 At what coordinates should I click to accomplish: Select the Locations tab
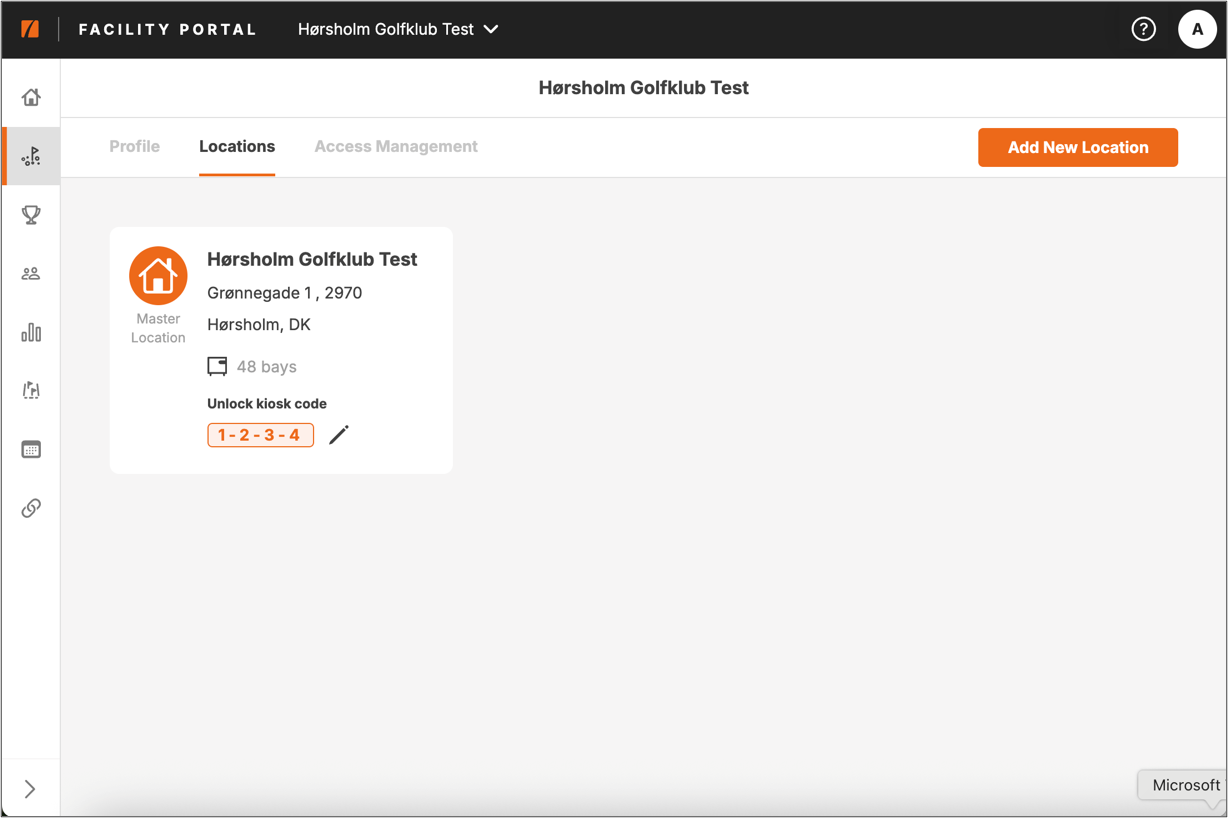pos(237,146)
